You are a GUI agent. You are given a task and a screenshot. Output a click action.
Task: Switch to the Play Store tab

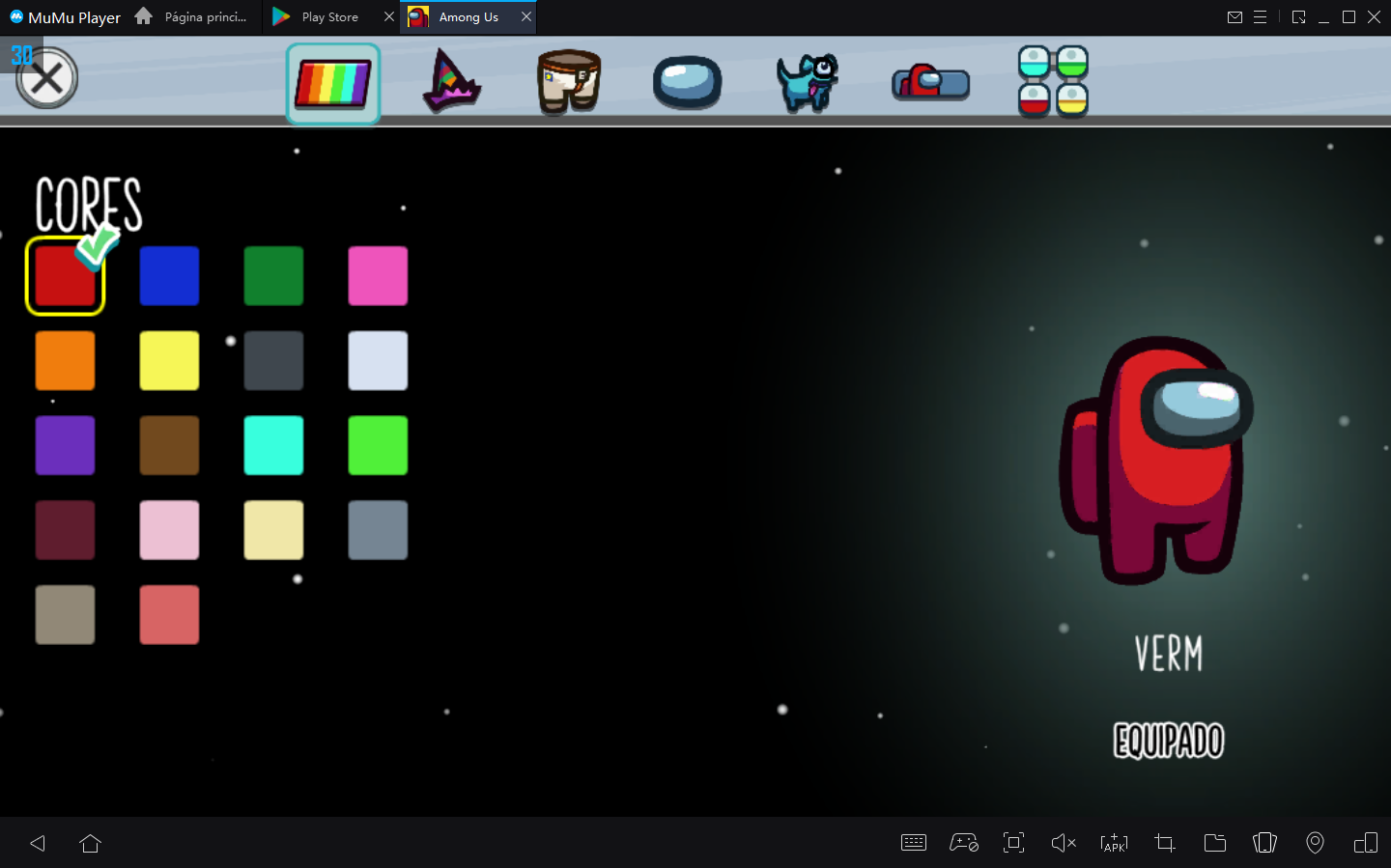click(x=329, y=17)
